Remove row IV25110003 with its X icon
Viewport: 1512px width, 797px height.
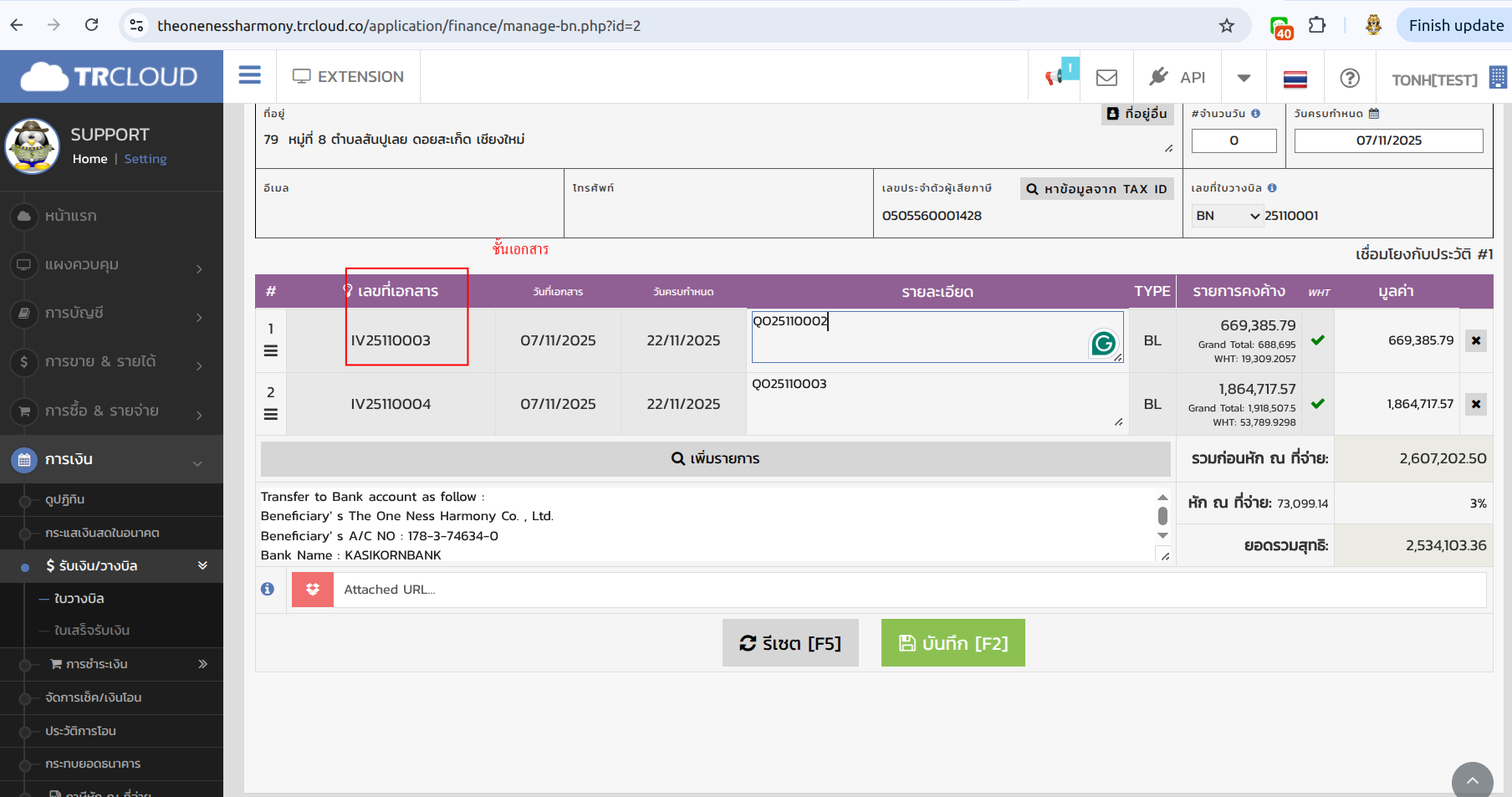click(1475, 340)
